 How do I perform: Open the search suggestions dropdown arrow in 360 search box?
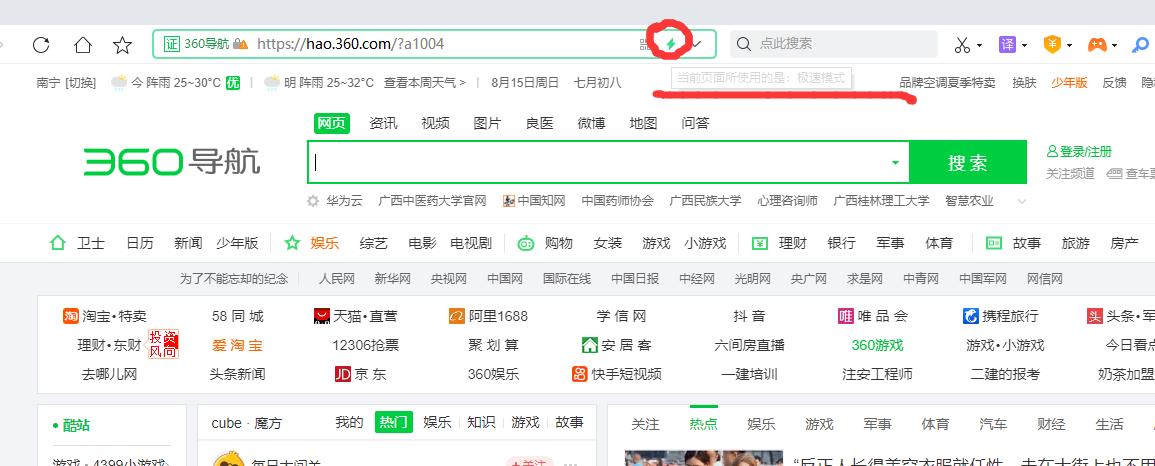pos(894,162)
